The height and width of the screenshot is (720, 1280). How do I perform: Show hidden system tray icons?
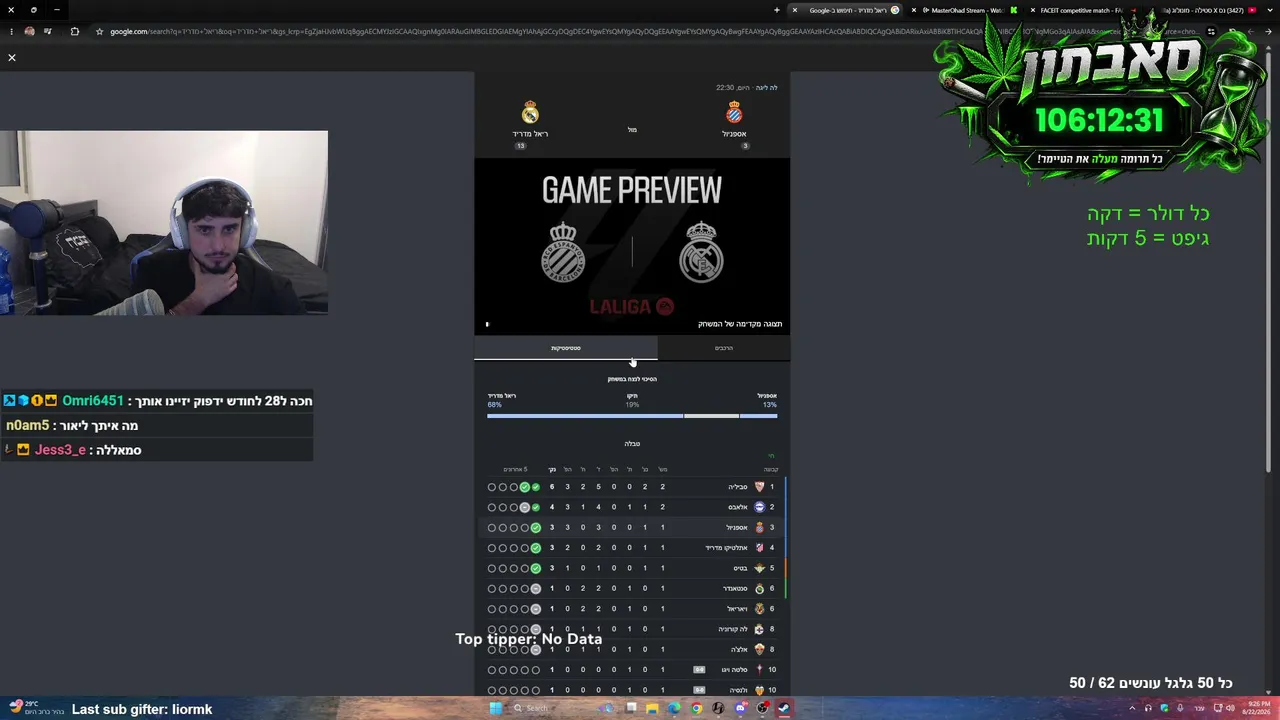coord(1133,708)
